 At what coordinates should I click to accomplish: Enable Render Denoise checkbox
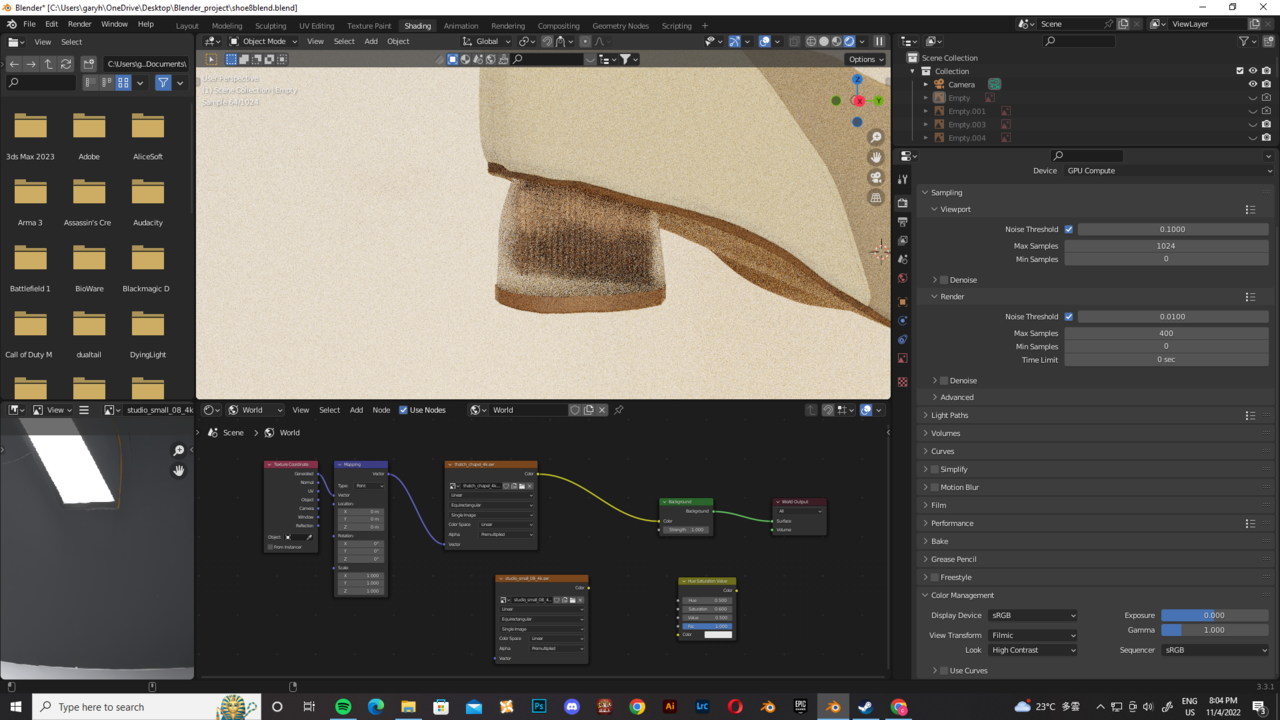tap(943, 381)
